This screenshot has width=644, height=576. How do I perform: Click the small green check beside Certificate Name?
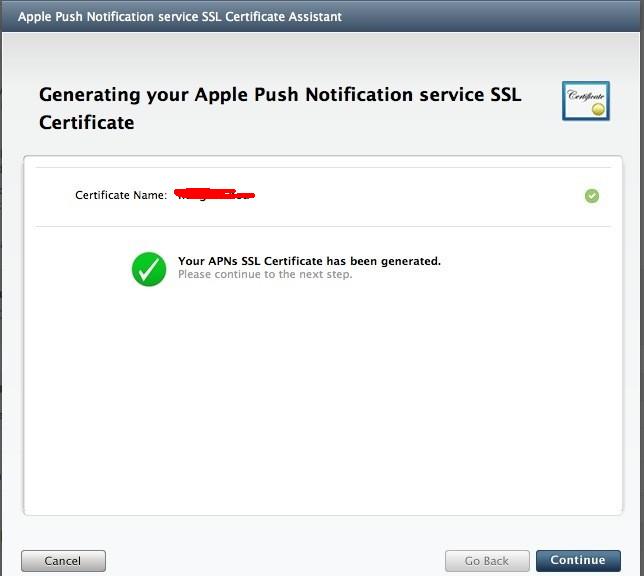tap(592, 196)
